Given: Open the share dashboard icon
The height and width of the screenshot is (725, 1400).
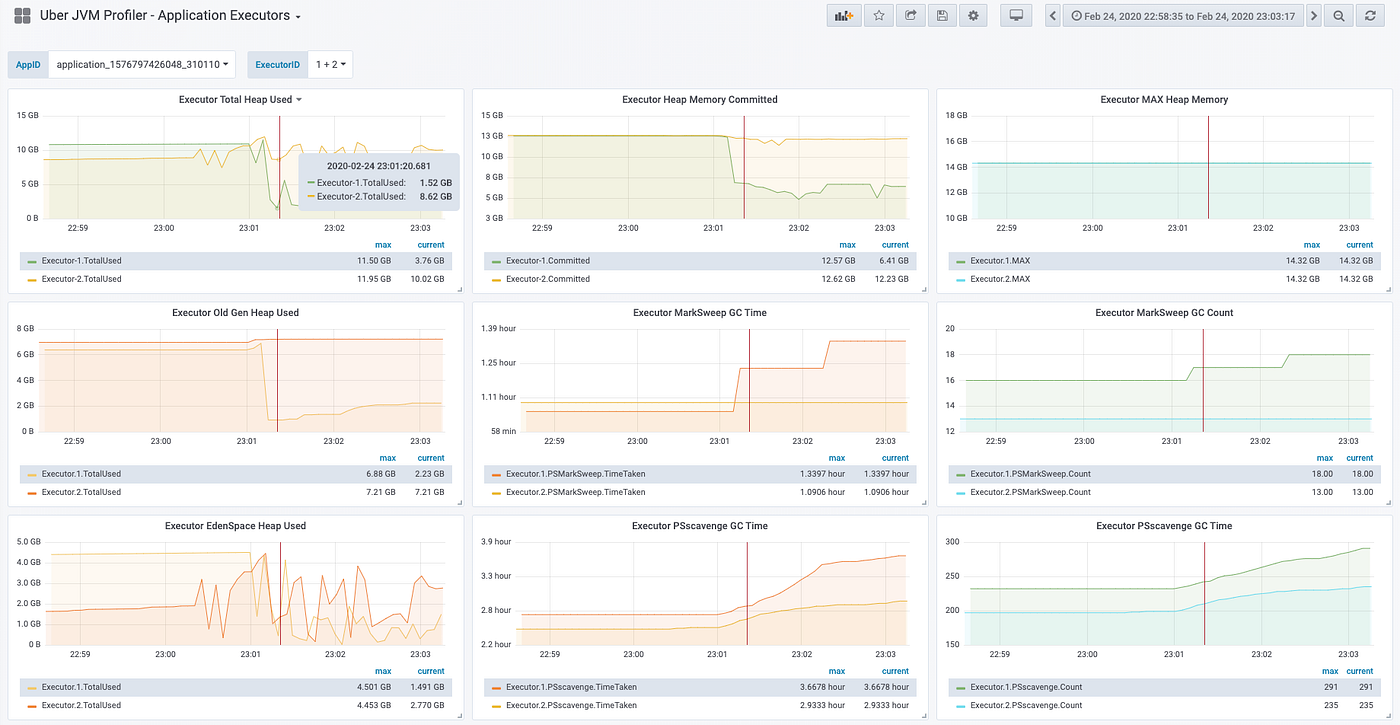Looking at the screenshot, I should click(910, 15).
